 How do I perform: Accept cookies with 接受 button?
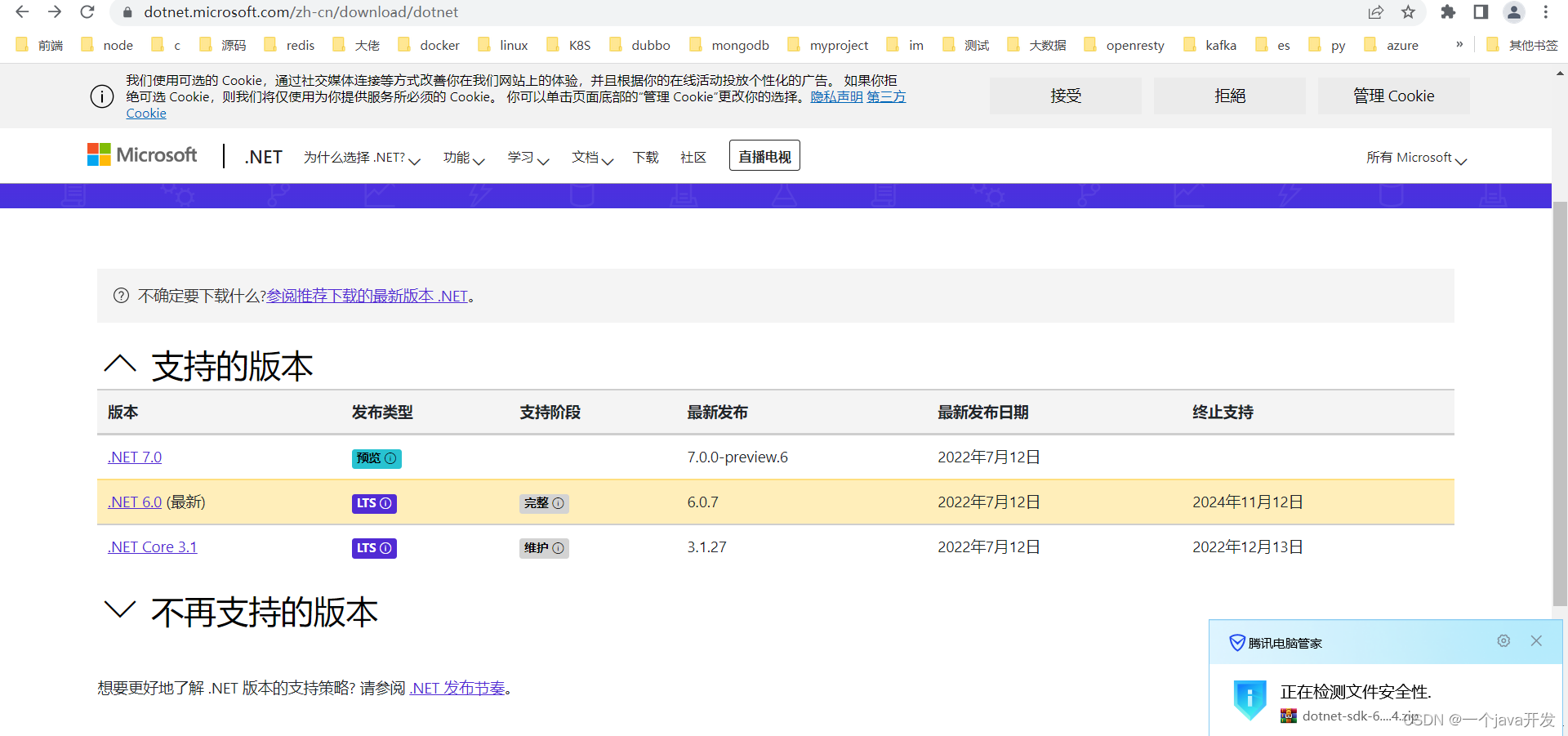1066,96
